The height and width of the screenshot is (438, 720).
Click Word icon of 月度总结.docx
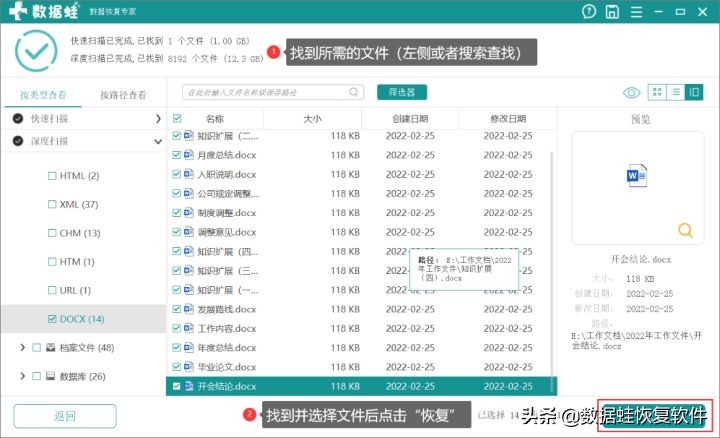coord(189,155)
